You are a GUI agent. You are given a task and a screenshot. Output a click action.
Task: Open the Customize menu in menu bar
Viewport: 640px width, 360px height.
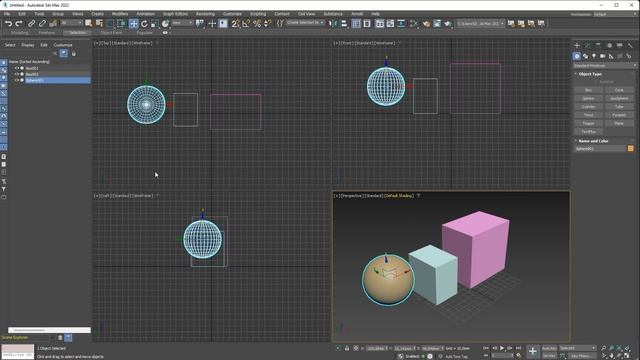pyautogui.click(x=232, y=14)
